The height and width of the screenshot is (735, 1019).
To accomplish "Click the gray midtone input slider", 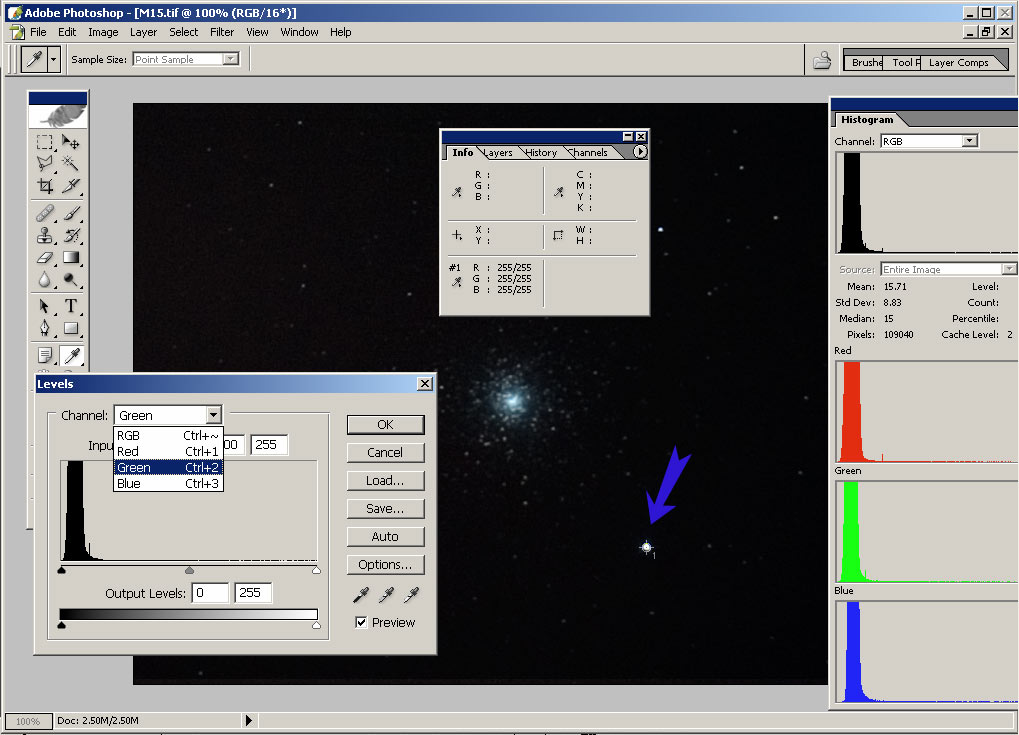I will (189, 570).
